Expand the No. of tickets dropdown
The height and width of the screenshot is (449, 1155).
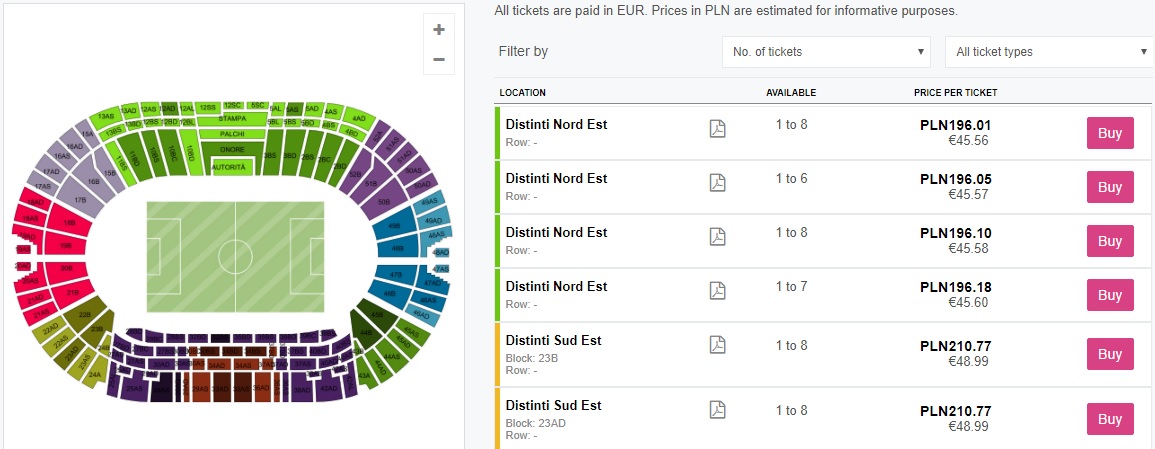[x=829, y=52]
